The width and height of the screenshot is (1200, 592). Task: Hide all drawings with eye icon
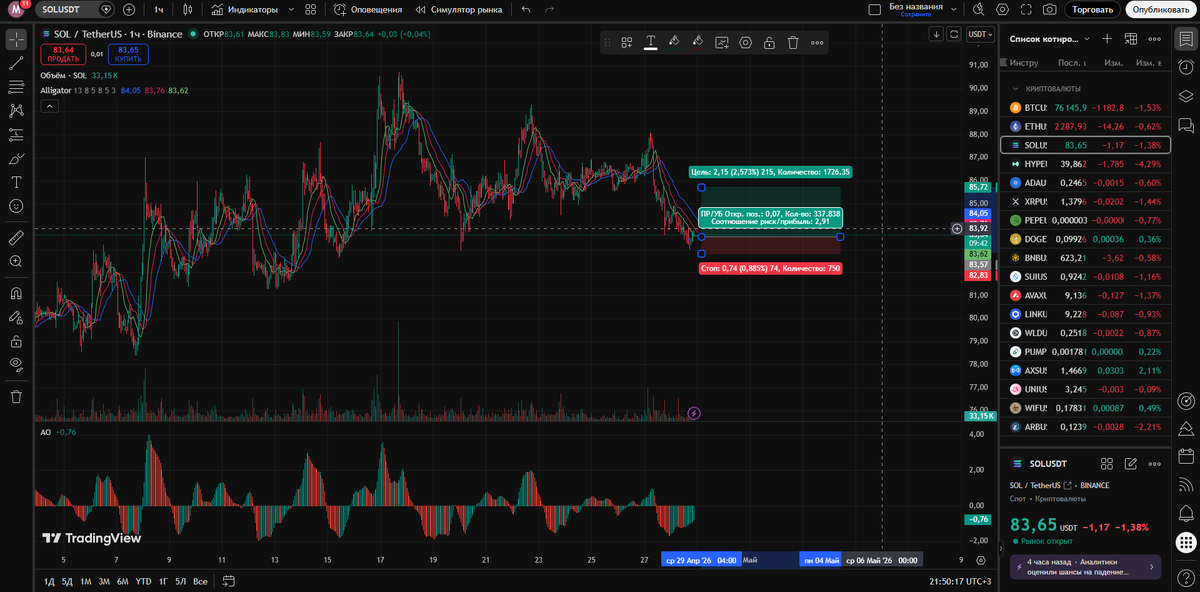click(x=16, y=364)
